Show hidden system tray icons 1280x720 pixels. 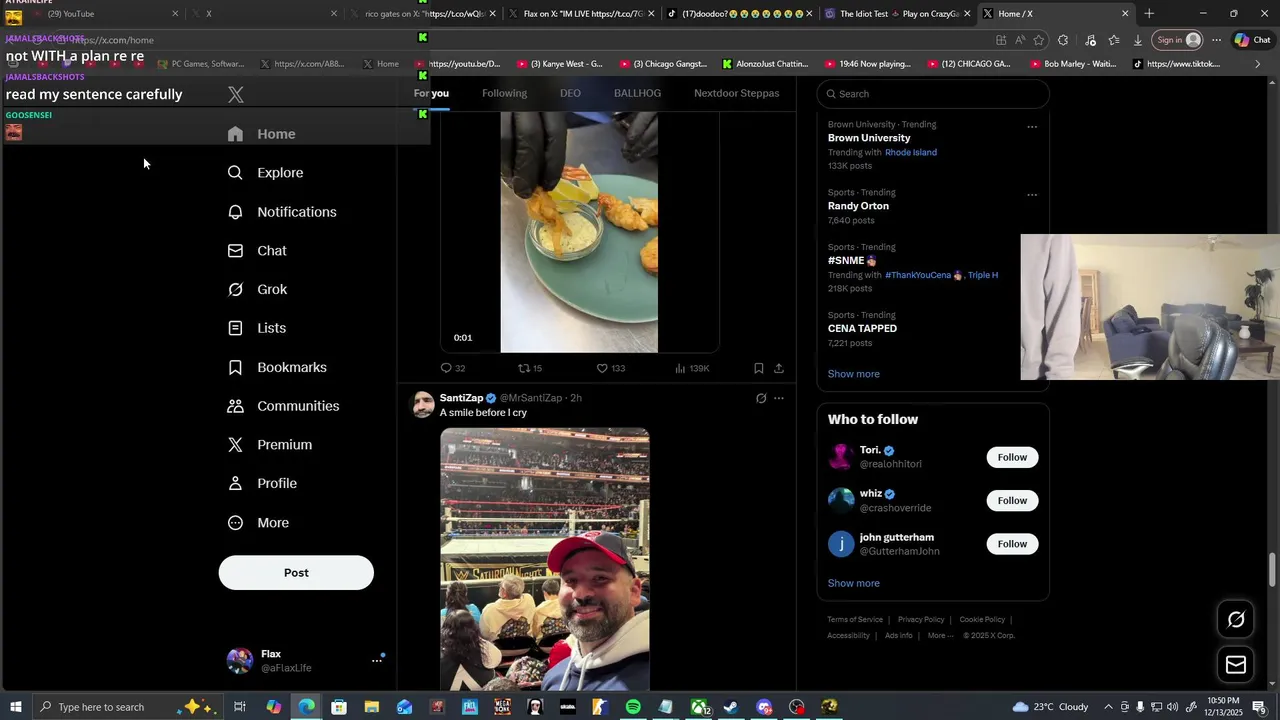pyautogui.click(x=1108, y=707)
